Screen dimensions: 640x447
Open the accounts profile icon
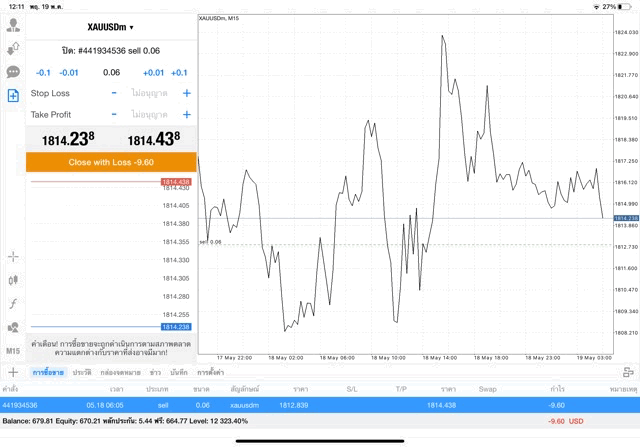point(13,25)
